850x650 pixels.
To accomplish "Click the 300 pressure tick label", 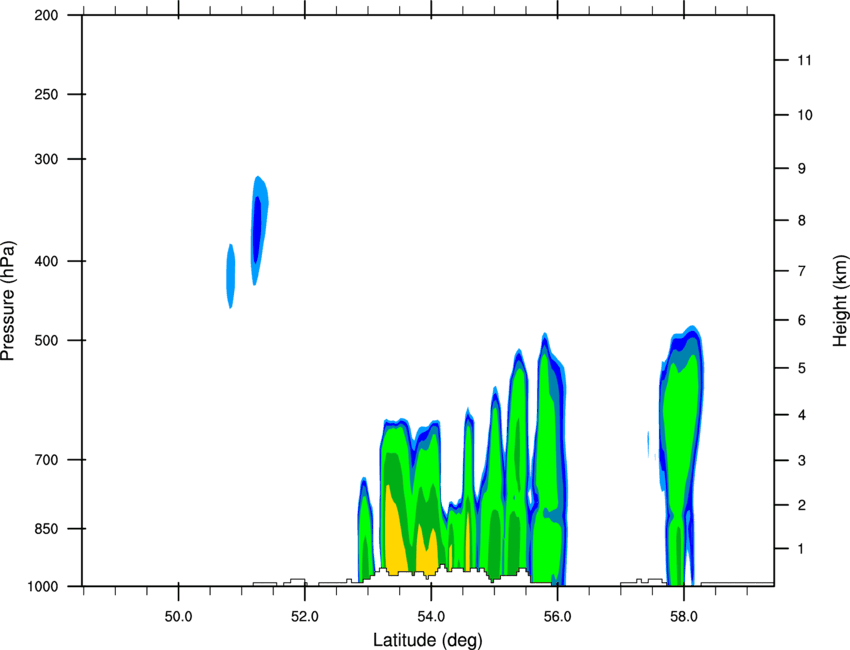I will point(46,159).
